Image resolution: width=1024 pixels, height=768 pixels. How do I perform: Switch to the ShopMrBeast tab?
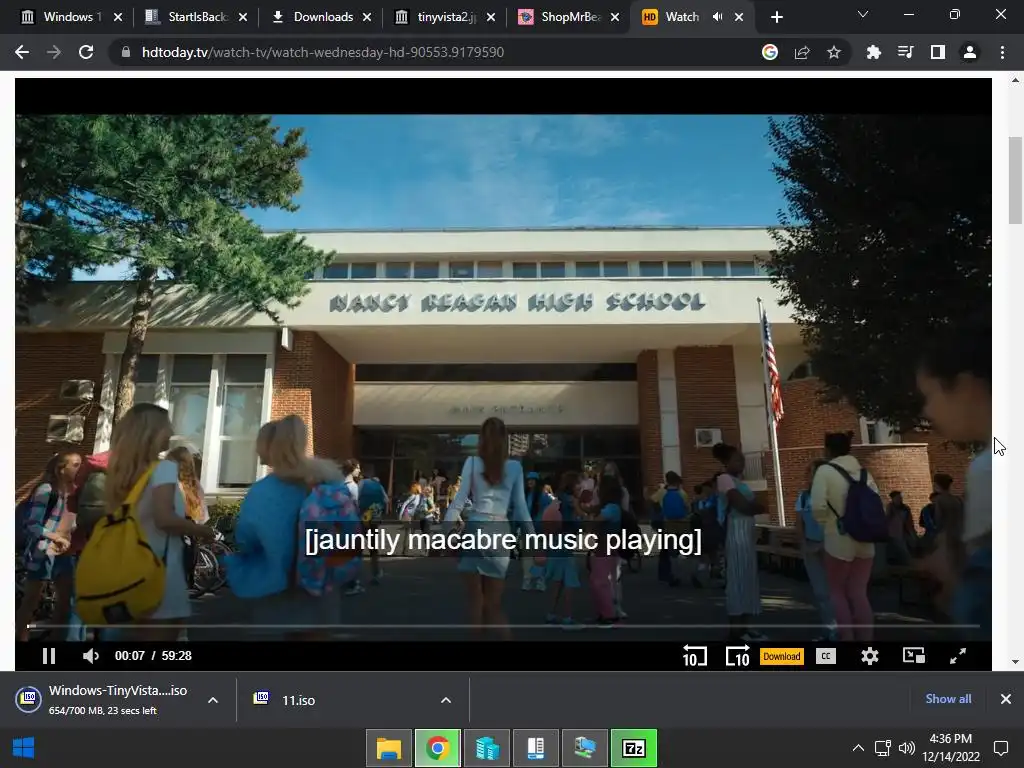pyautogui.click(x=568, y=17)
